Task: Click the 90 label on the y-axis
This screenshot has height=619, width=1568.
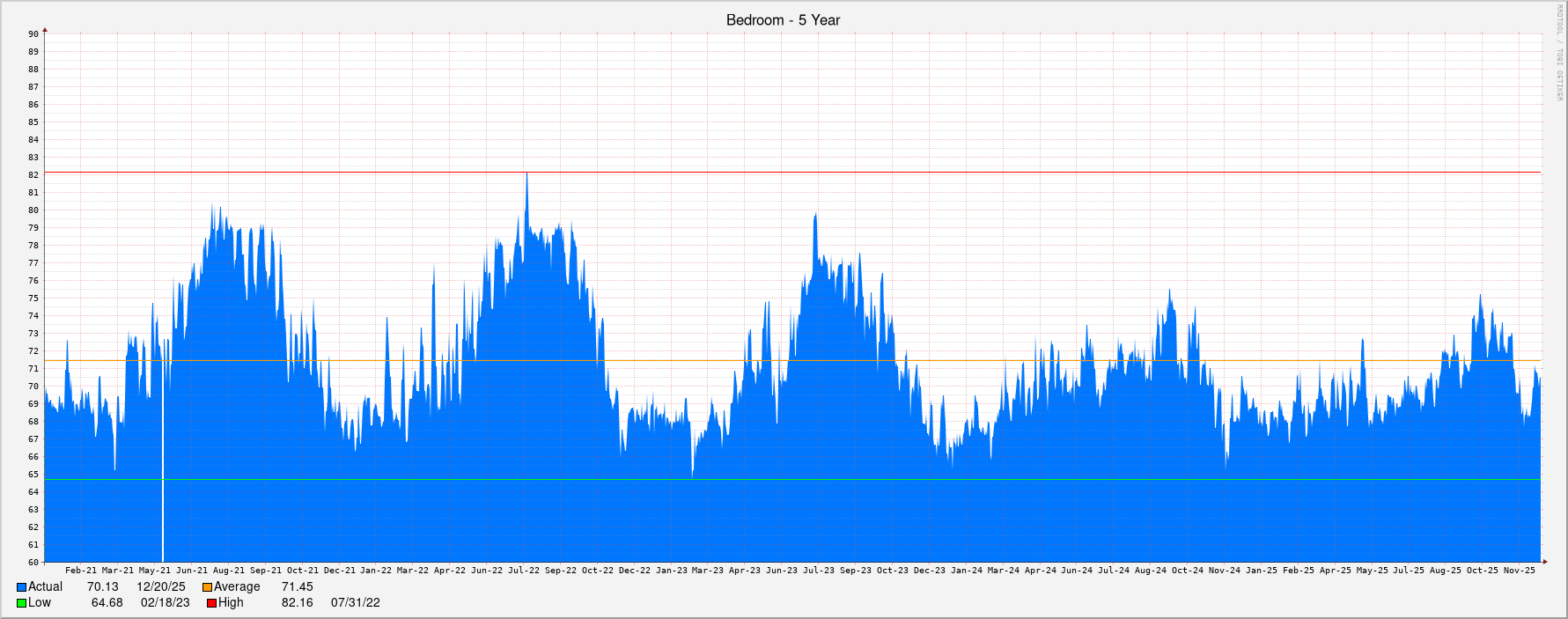Action: (x=33, y=34)
